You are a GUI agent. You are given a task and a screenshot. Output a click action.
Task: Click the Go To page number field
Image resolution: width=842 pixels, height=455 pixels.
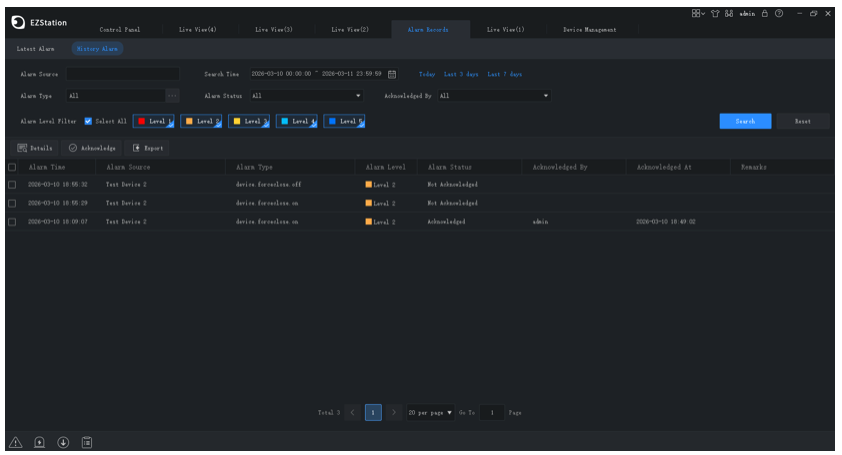coord(491,413)
